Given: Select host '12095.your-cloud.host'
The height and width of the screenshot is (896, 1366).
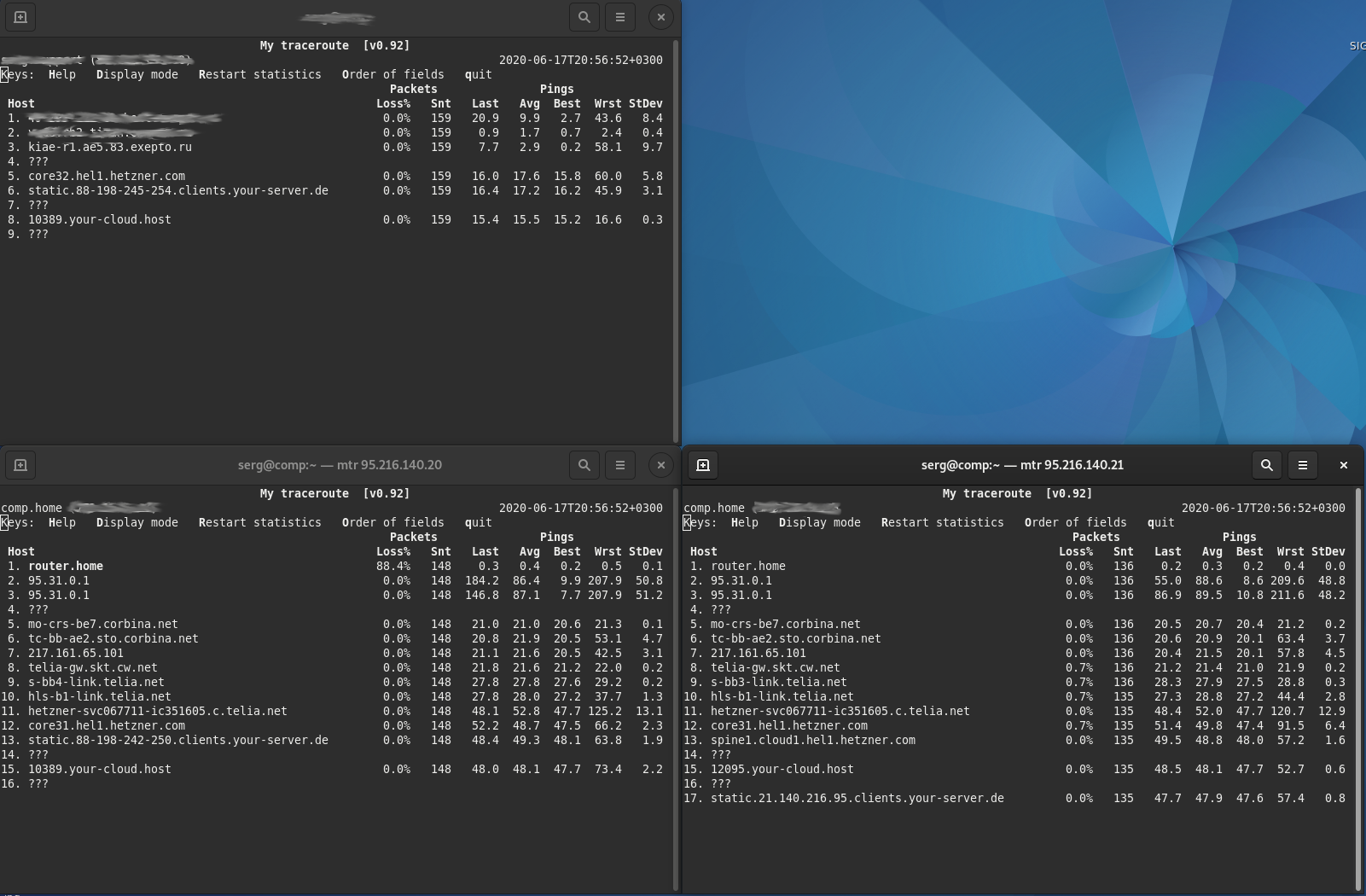Looking at the screenshot, I should click(x=782, y=769).
